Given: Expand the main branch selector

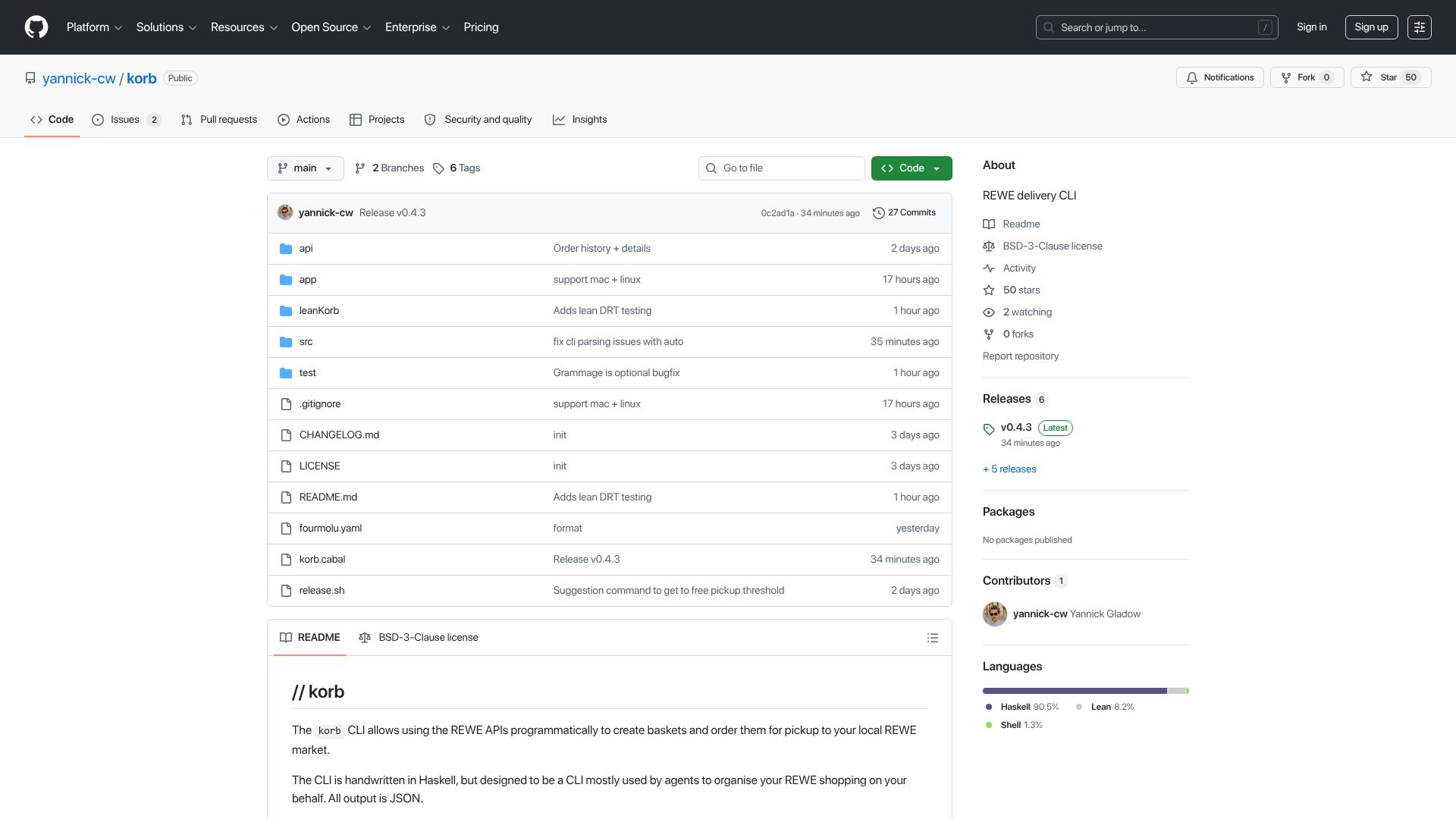Looking at the screenshot, I should pos(306,168).
